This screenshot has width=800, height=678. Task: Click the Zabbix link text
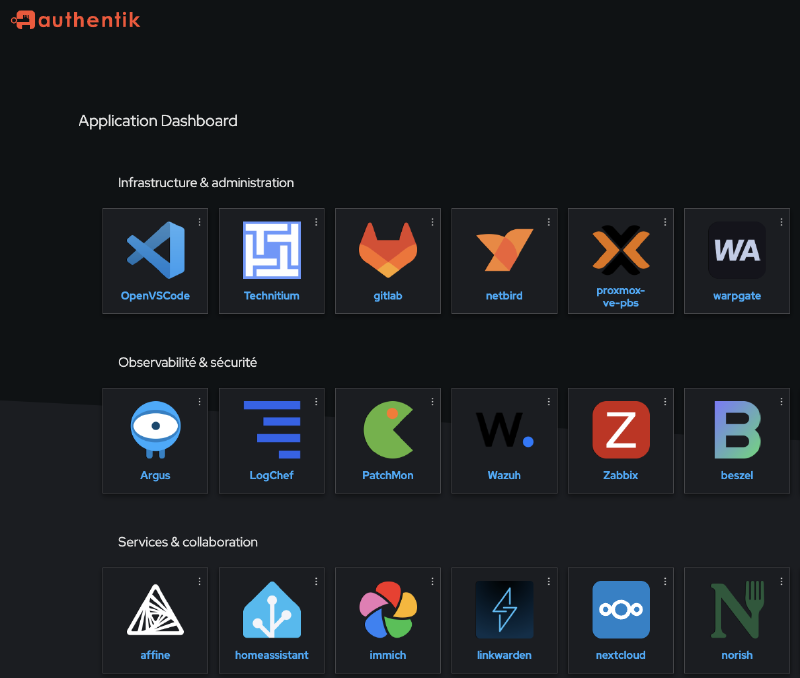click(620, 475)
